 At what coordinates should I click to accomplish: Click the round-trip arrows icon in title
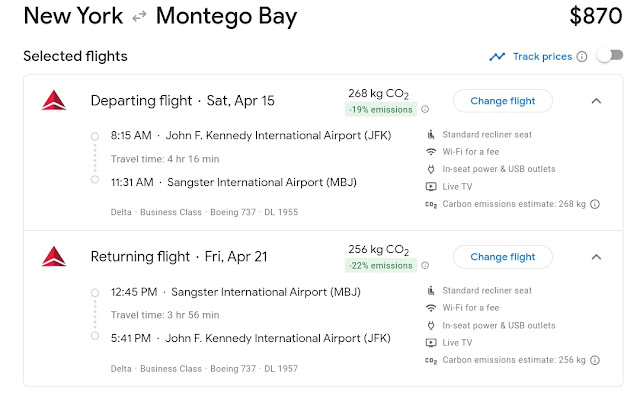point(139,17)
